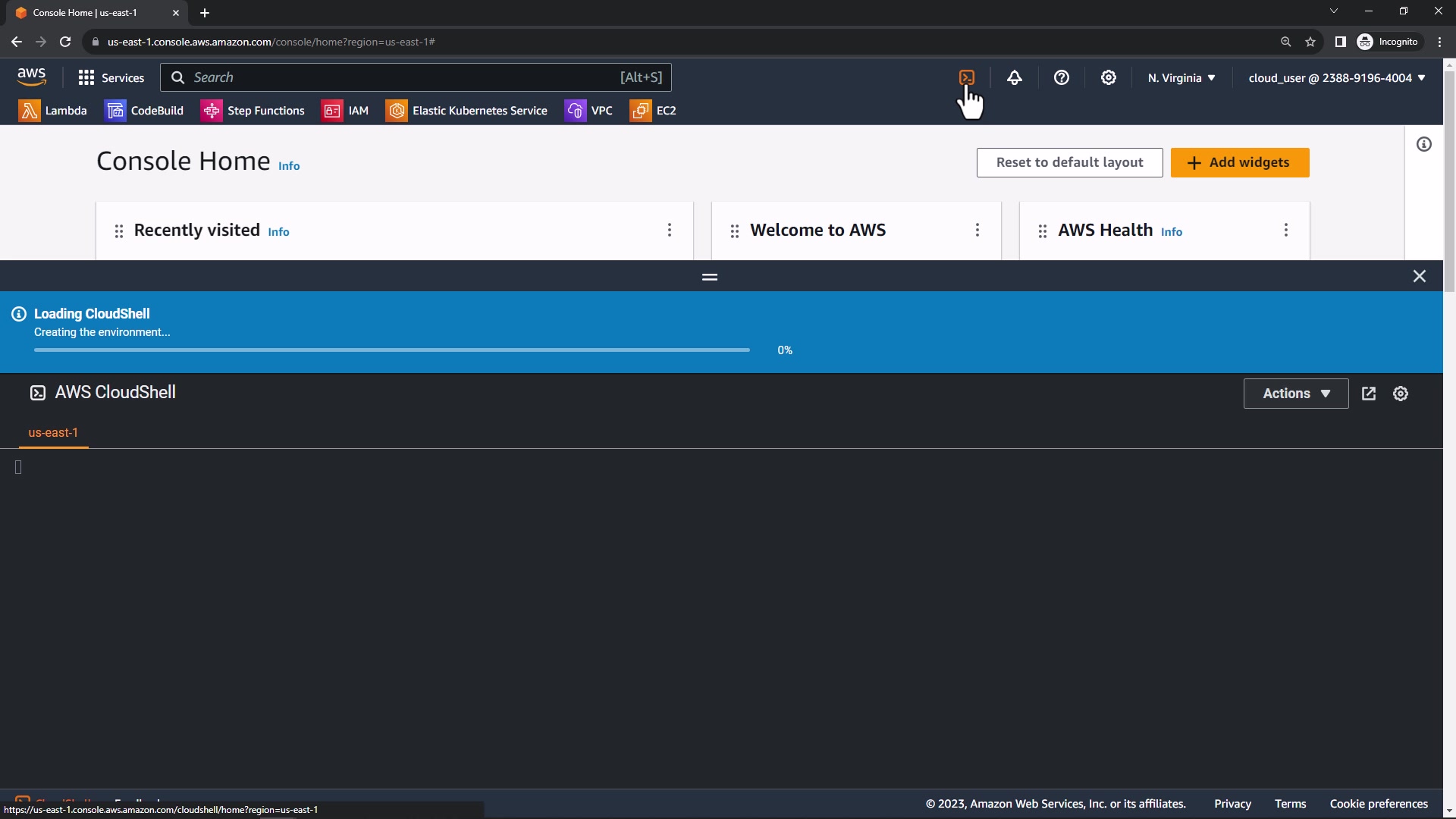1456x819 pixels.
Task: Open CloudShell in new browser tab icon
Action: 1368,394
